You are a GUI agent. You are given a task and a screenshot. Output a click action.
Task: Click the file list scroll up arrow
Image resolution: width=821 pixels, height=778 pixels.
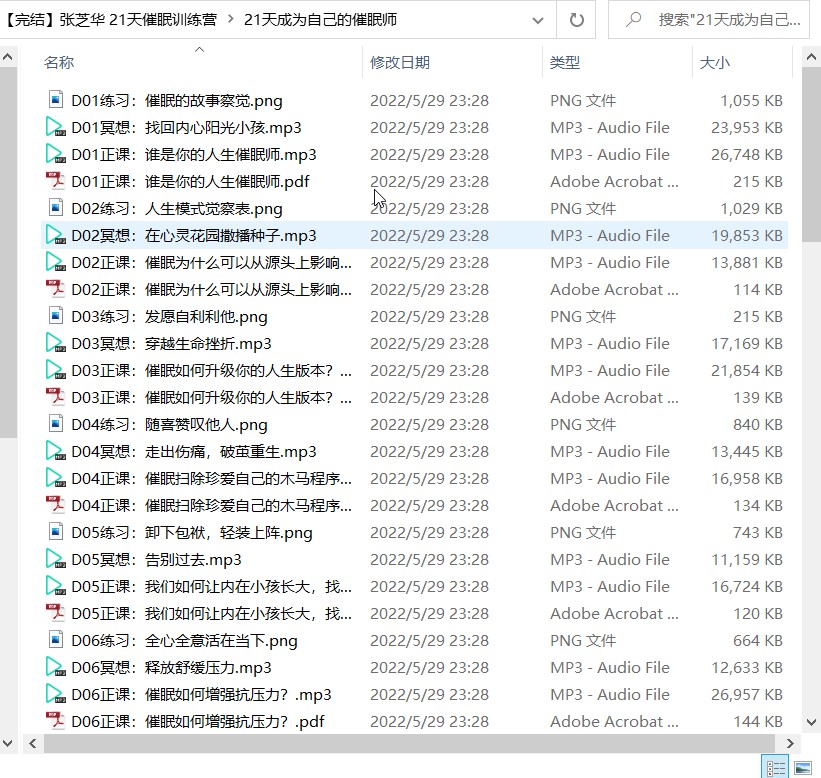coord(811,57)
